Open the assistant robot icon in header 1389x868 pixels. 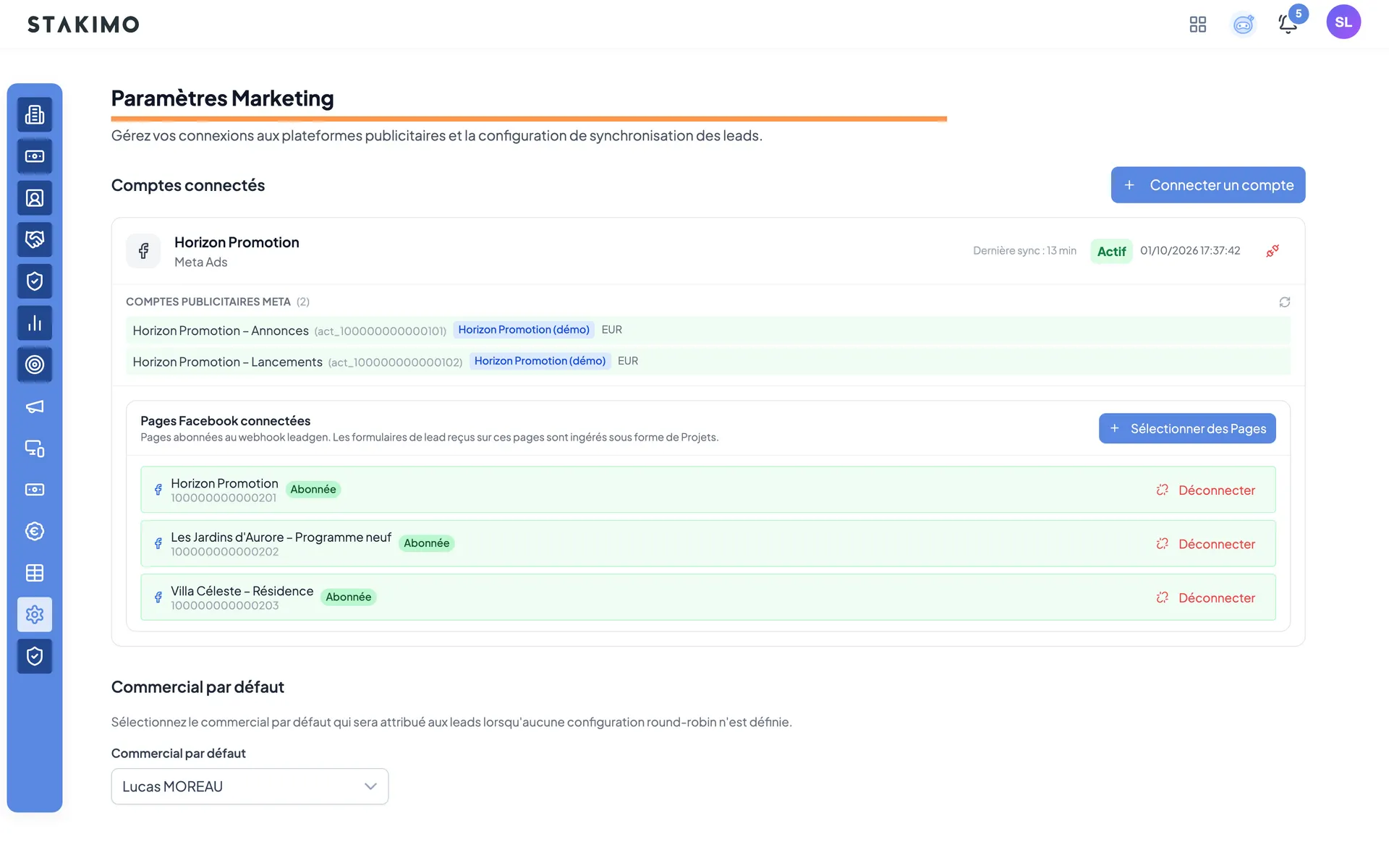click(1243, 25)
